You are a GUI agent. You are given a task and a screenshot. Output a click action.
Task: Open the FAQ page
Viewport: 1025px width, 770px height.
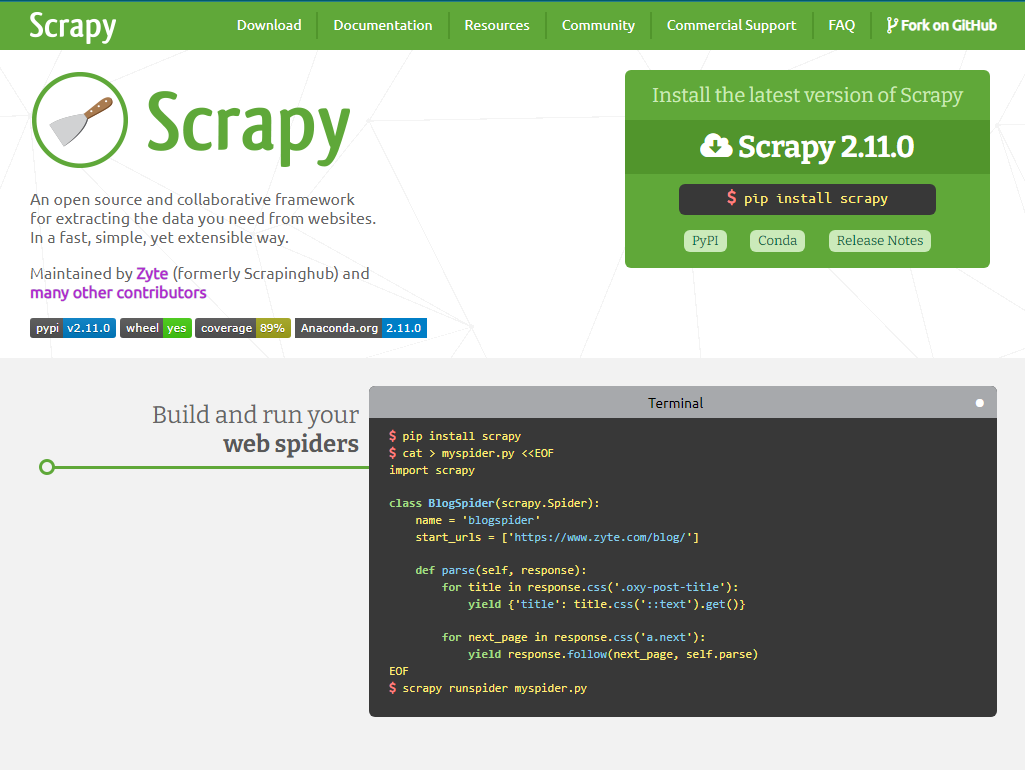point(842,25)
